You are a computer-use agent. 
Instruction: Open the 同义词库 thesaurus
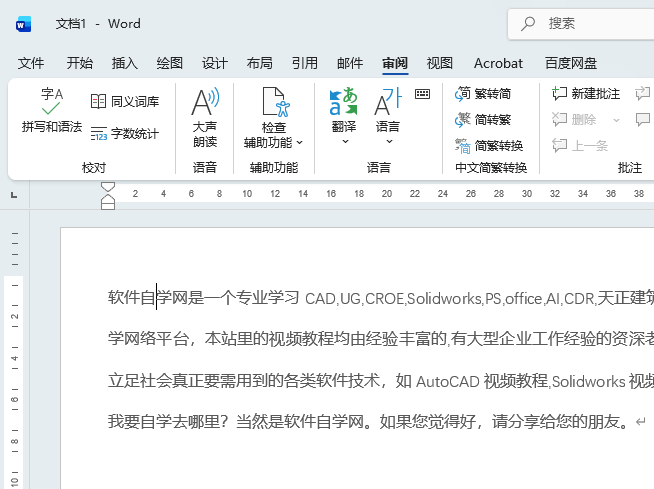(x=125, y=101)
